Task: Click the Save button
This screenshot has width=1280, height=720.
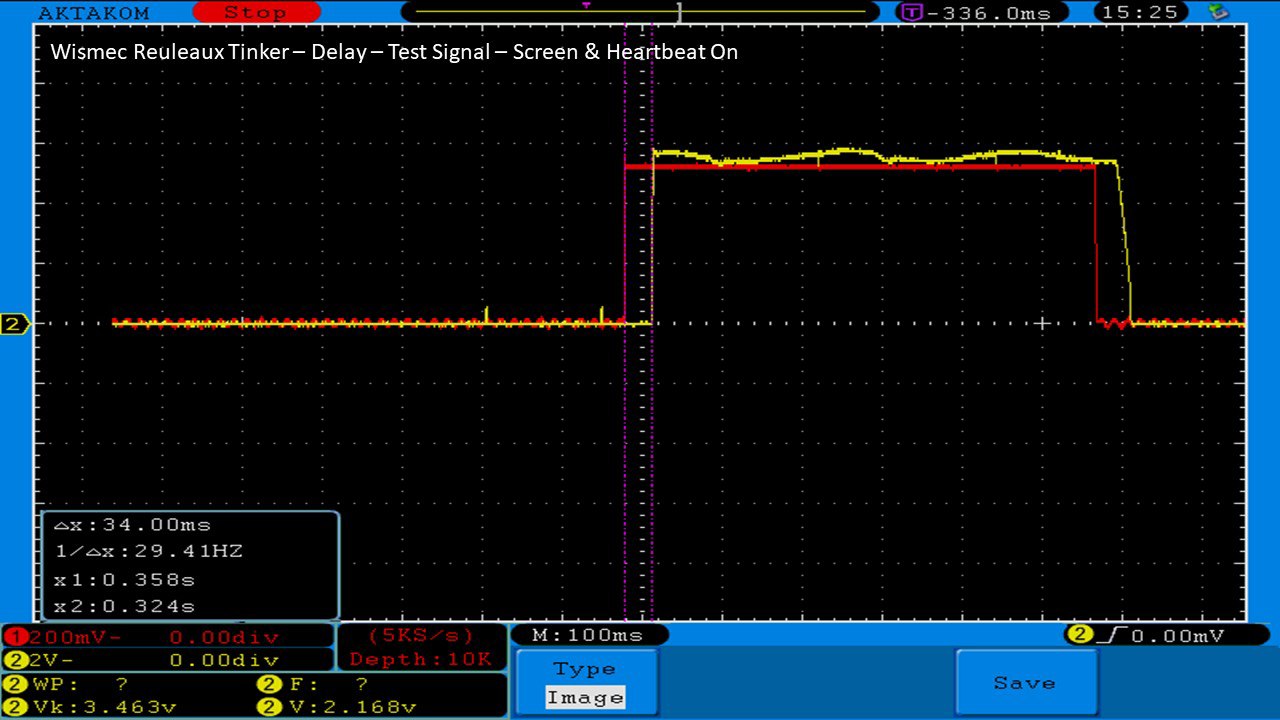Action: coord(1024,683)
